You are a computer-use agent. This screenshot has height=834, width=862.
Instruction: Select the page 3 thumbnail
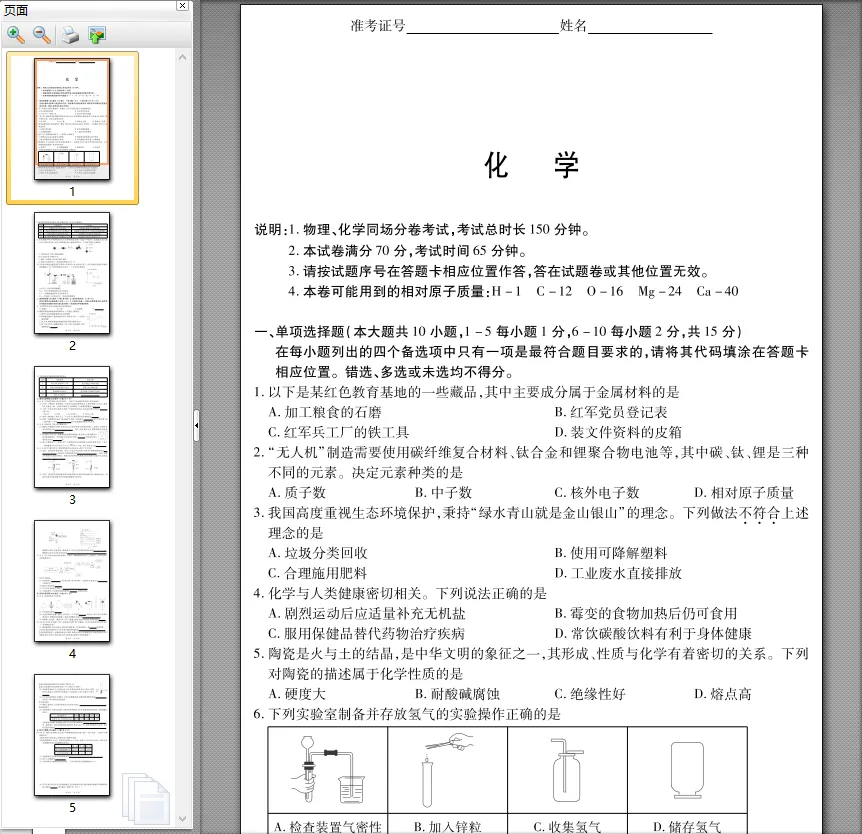(71, 427)
